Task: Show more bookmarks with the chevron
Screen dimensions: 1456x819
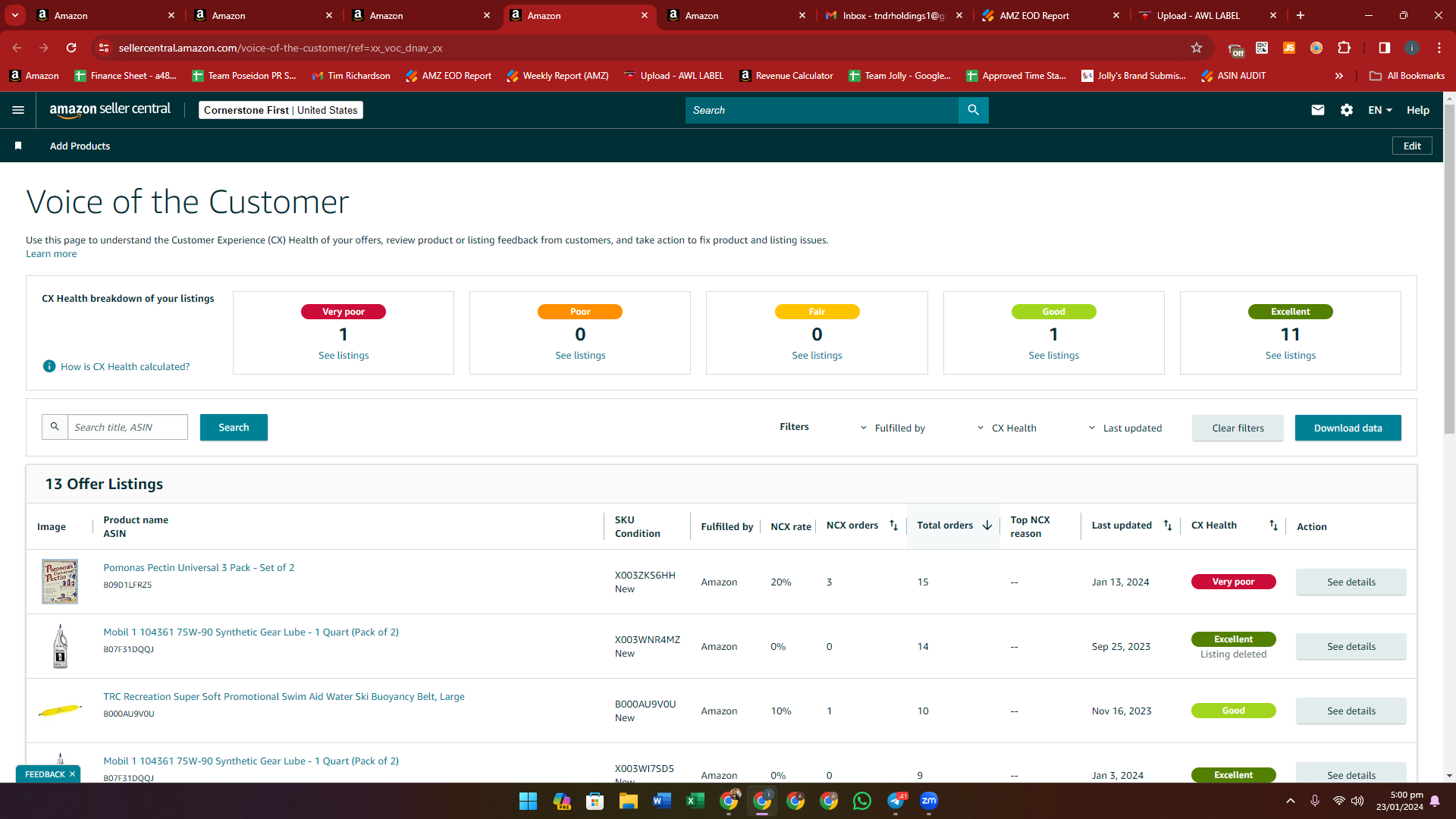Action: pos(1339,76)
